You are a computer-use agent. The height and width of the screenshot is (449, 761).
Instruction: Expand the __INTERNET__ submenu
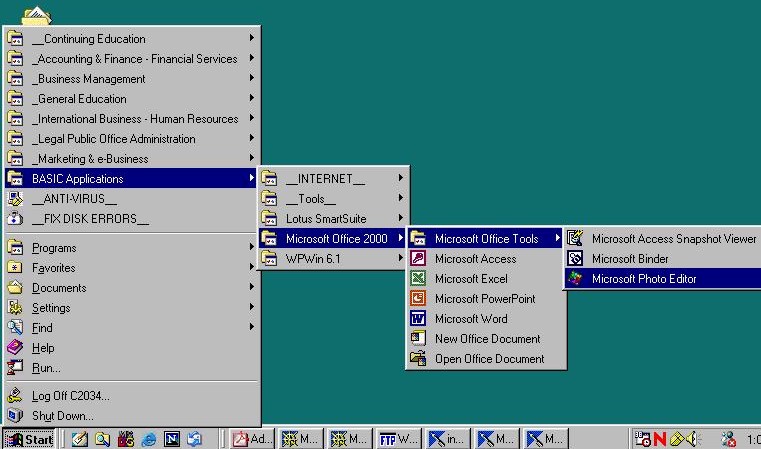332,179
